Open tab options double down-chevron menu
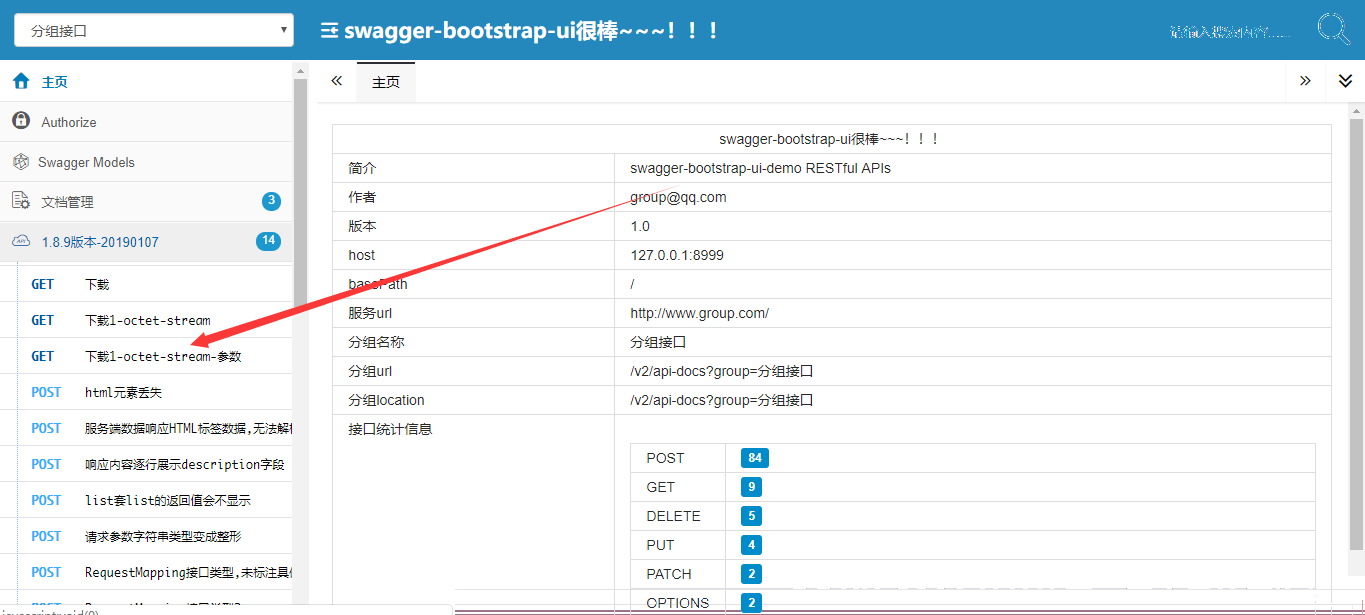The image size is (1365, 615). point(1345,81)
